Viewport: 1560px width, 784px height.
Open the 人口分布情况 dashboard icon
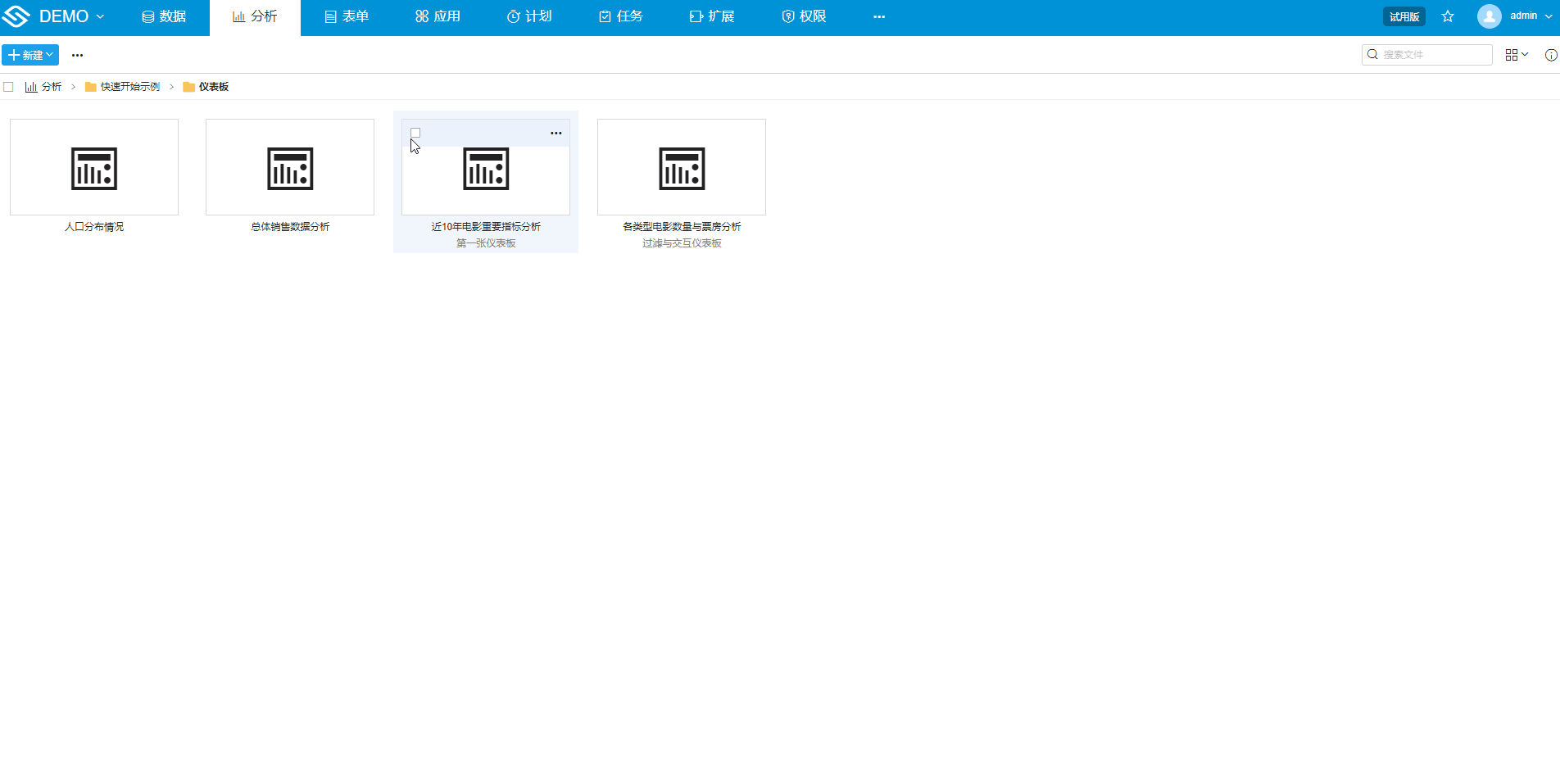coord(94,168)
